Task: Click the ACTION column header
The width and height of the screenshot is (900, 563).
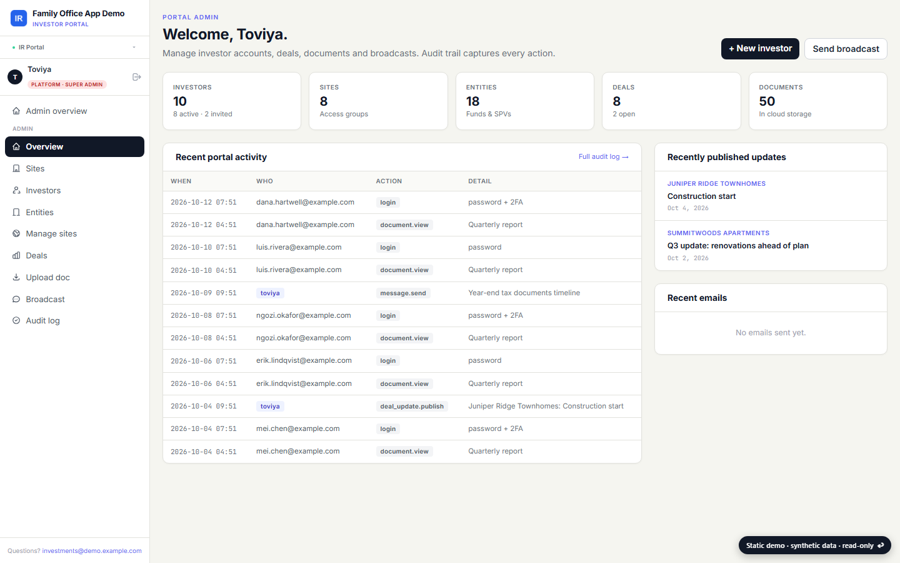Action: point(389,181)
